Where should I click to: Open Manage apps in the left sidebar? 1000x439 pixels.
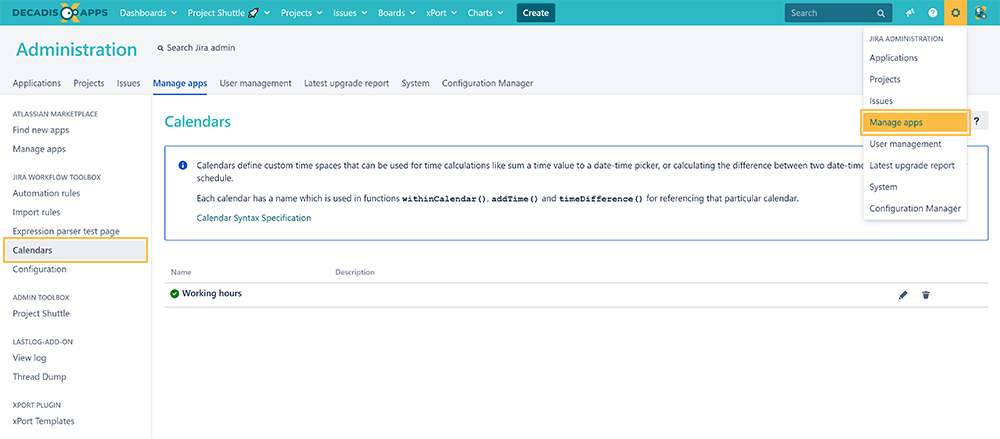pos(39,149)
